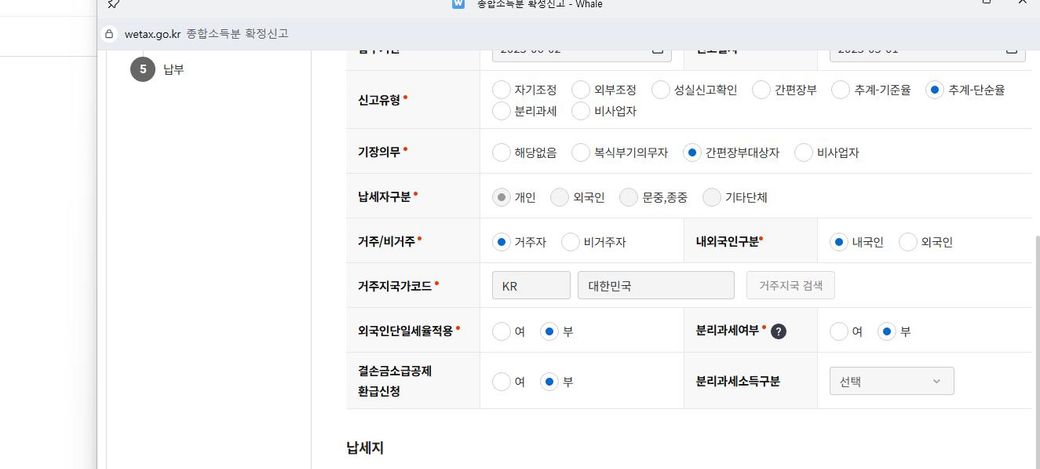Click the step 5 납부 circle icon

point(142,69)
